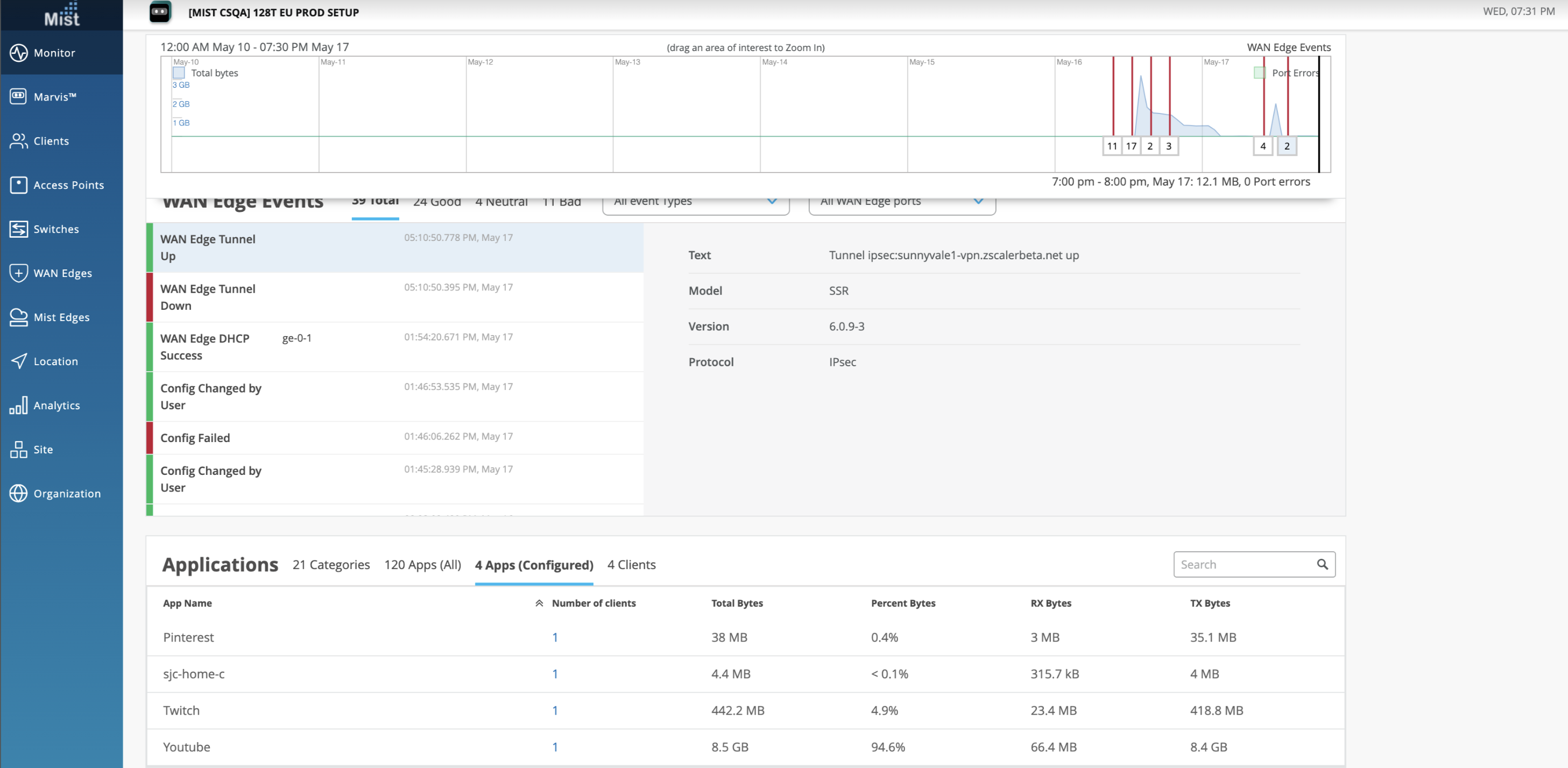
Task: Click the search magnifier icon
Action: [x=1322, y=564]
